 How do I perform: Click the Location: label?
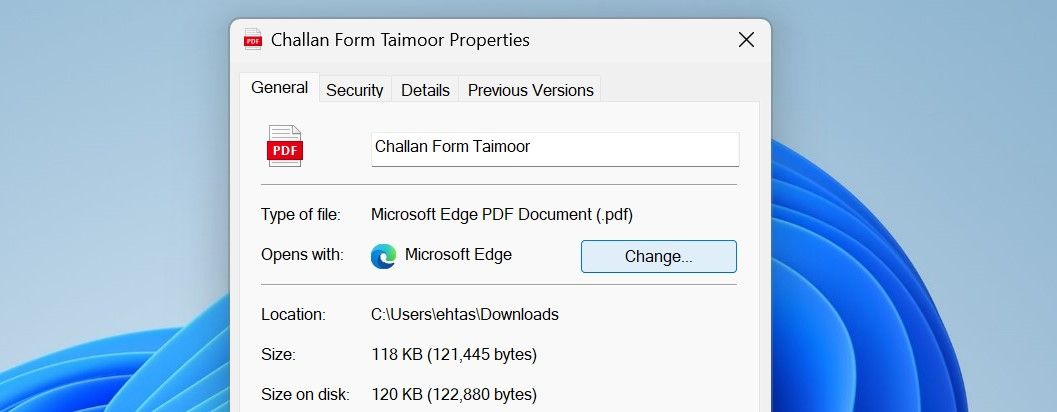pos(293,314)
